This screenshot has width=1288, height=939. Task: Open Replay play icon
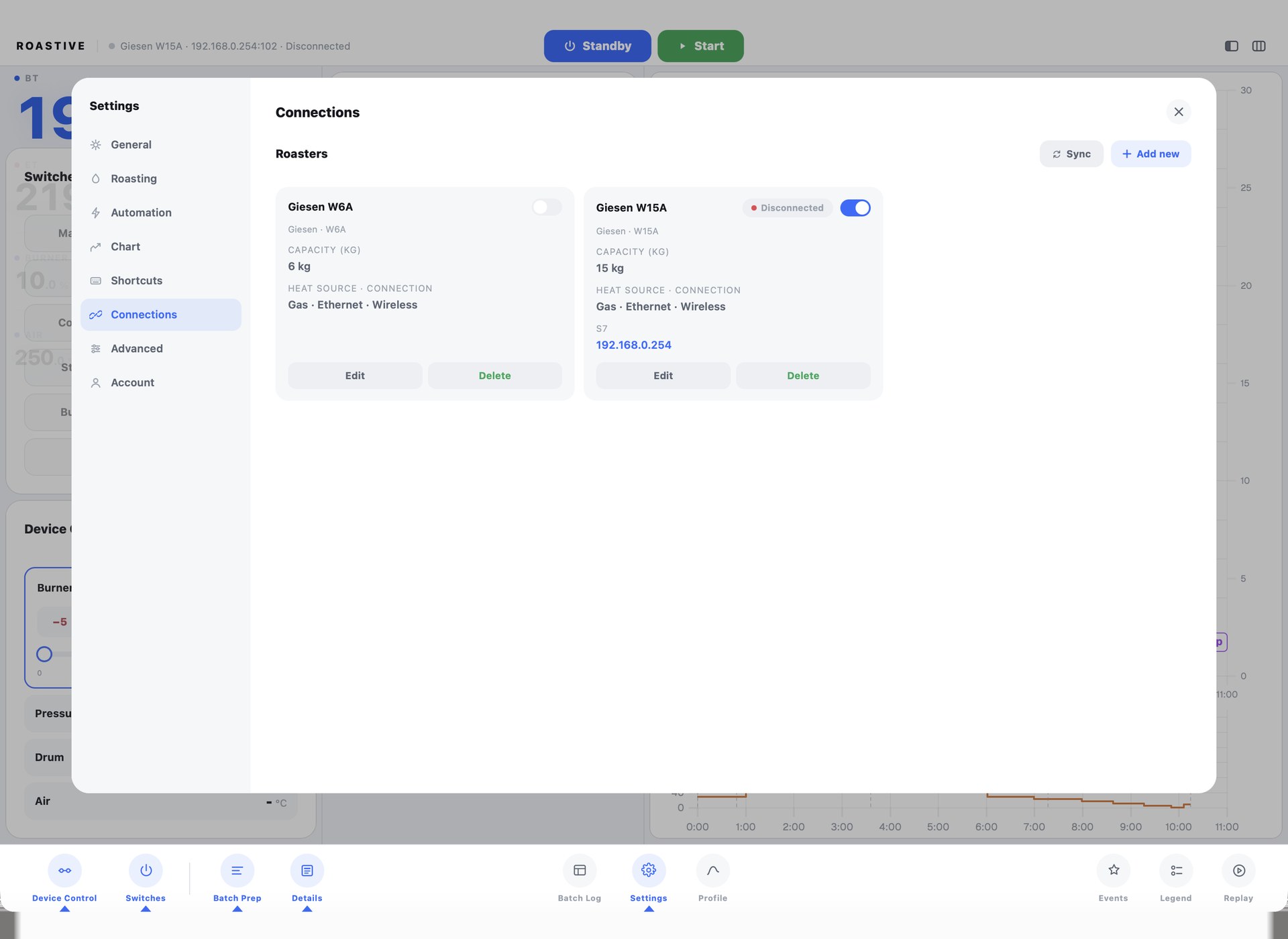pos(1238,871)
